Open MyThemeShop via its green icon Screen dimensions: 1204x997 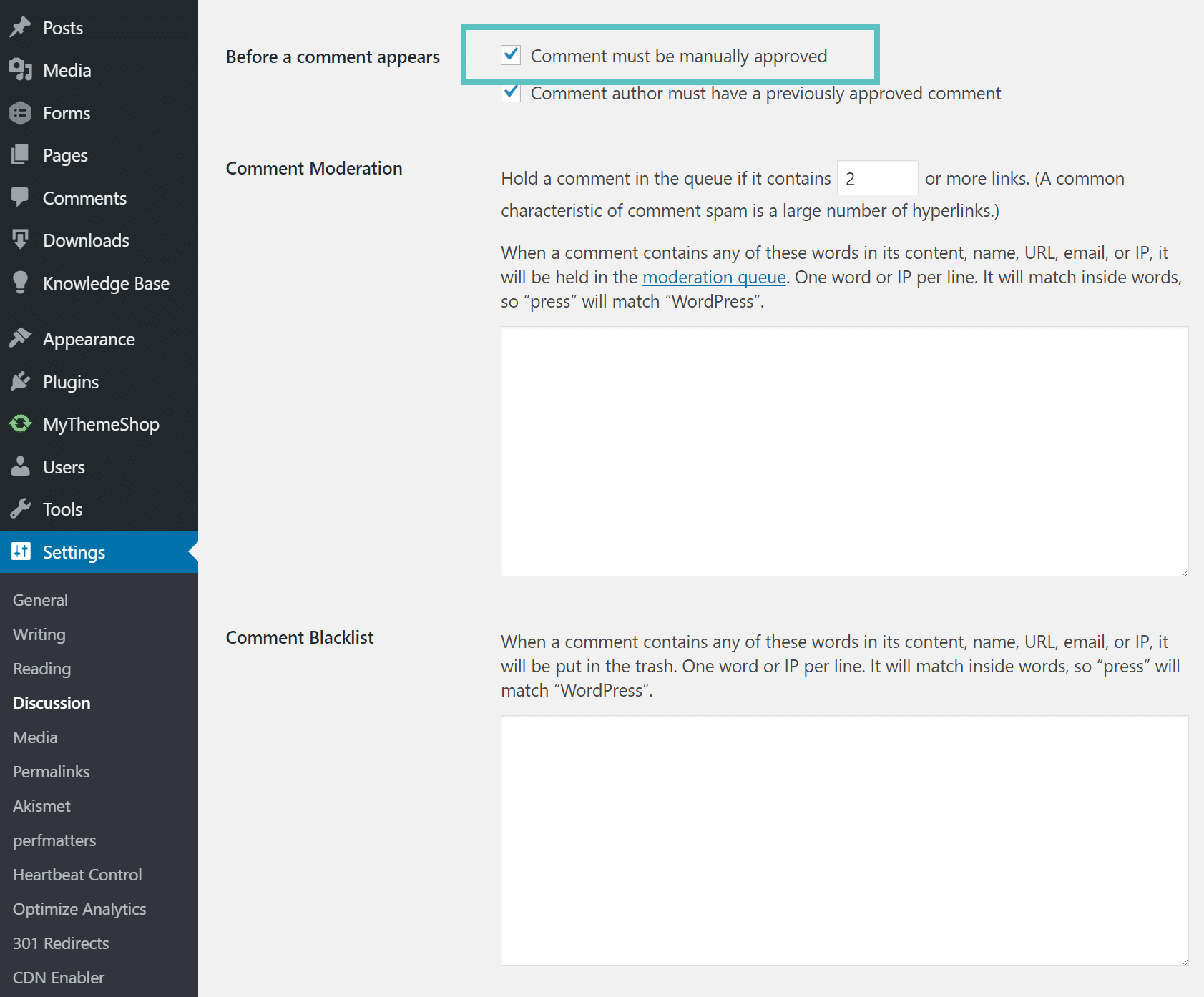(20, 423)
